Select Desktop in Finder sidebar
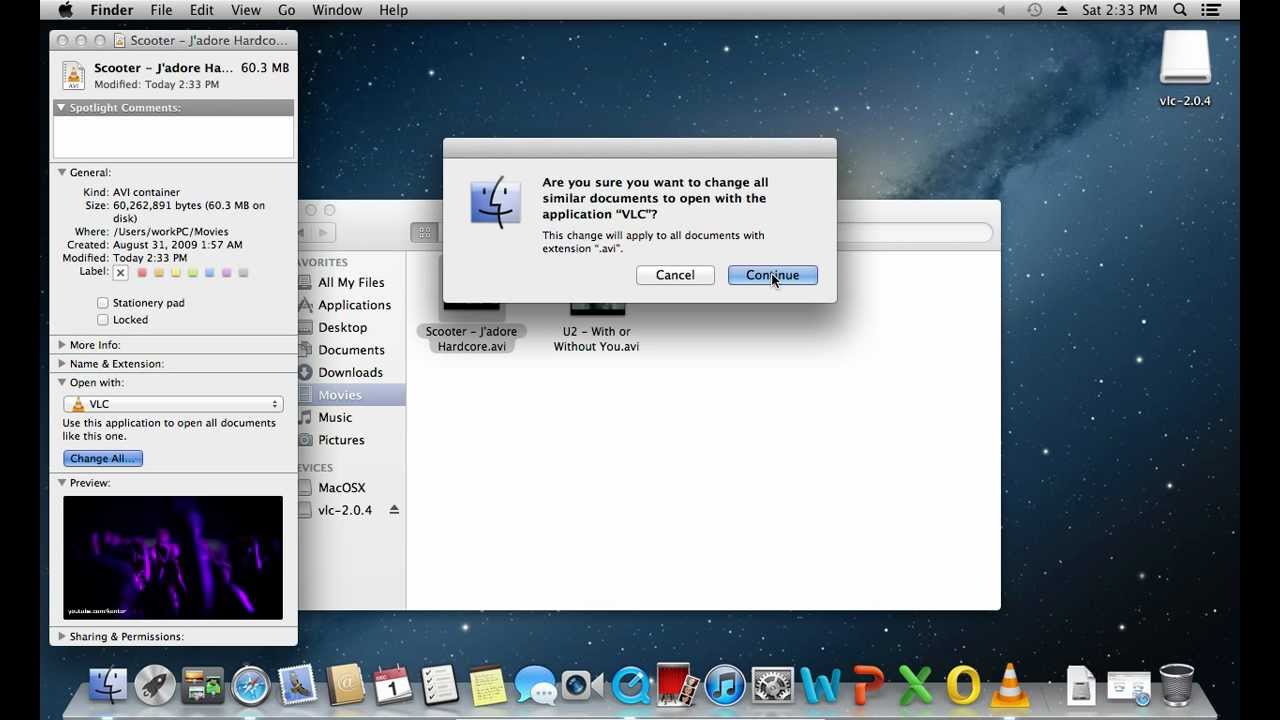This screenshot has height=720, width=1280. pos(342,328)
